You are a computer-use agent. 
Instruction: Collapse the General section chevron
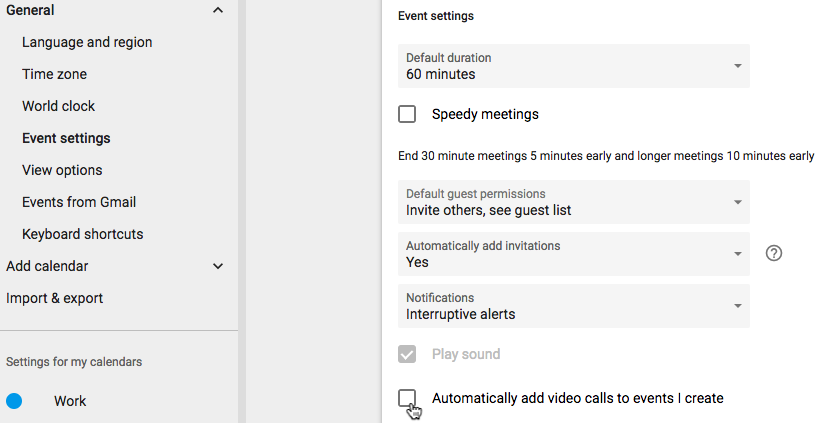[218, 10]
